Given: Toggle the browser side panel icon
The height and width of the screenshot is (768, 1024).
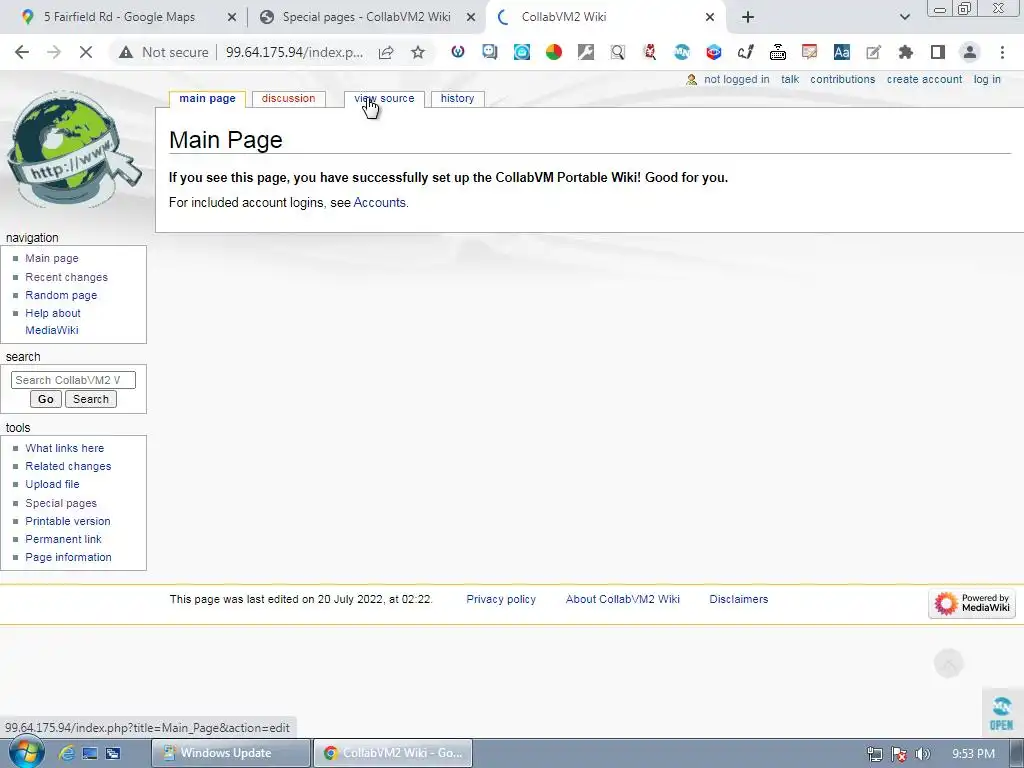Looking at the screenshot, I should (x=938, y=52).
